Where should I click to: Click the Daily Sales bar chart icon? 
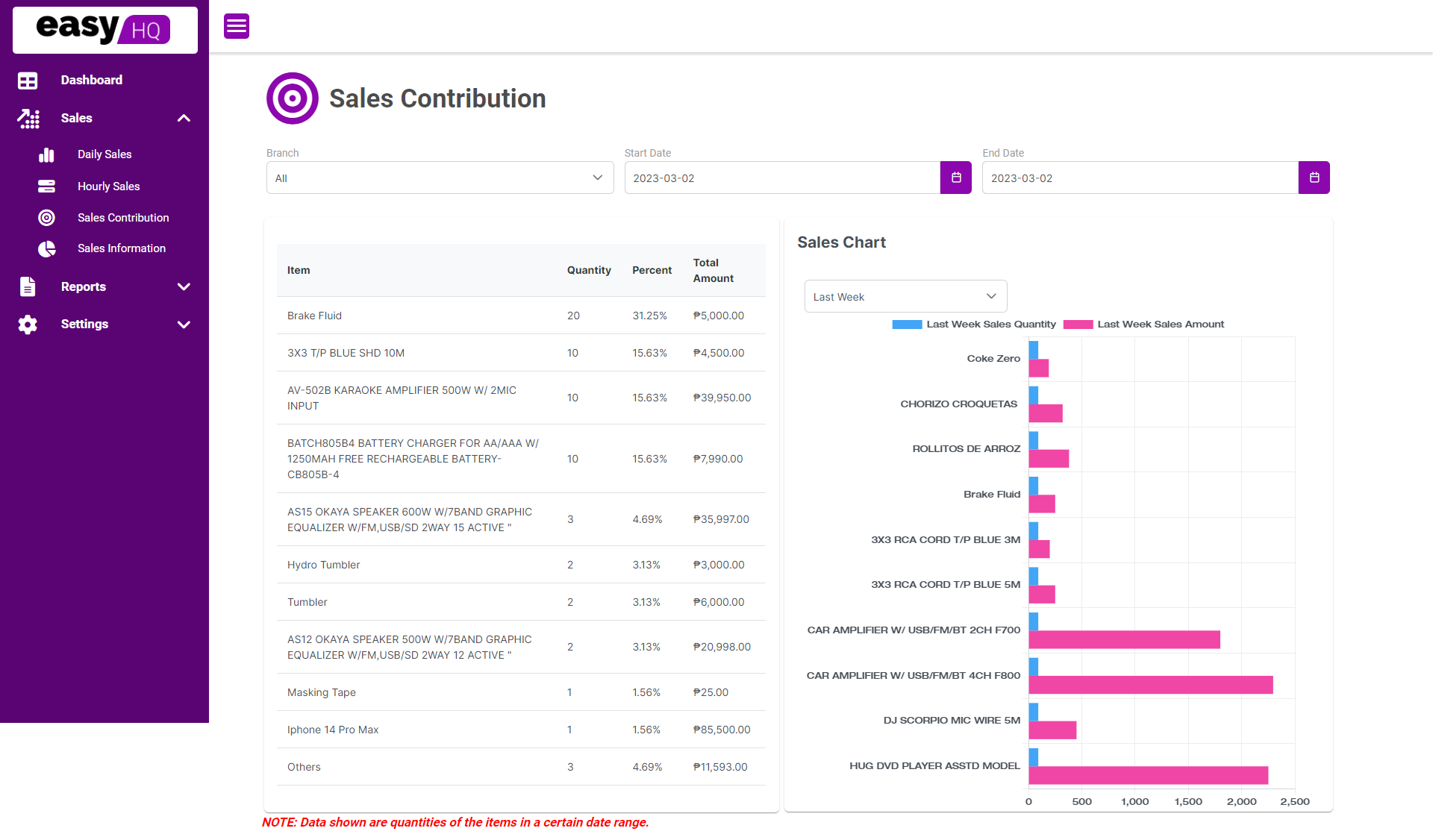46,154
